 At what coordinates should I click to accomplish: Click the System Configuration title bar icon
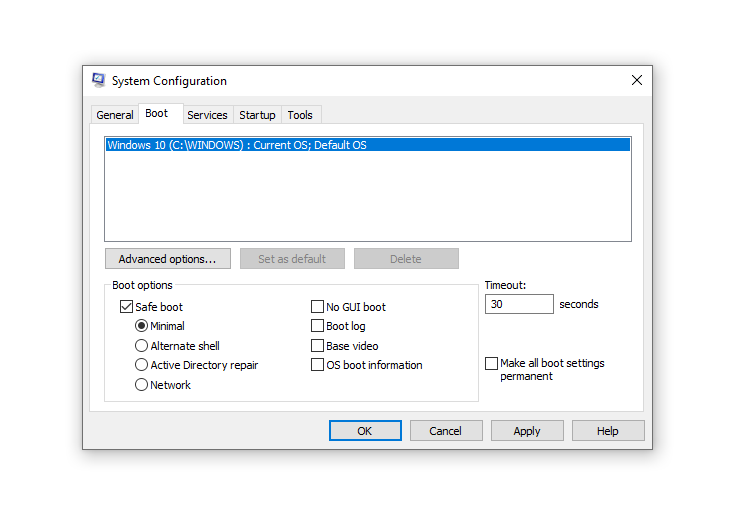click(99, 80)
